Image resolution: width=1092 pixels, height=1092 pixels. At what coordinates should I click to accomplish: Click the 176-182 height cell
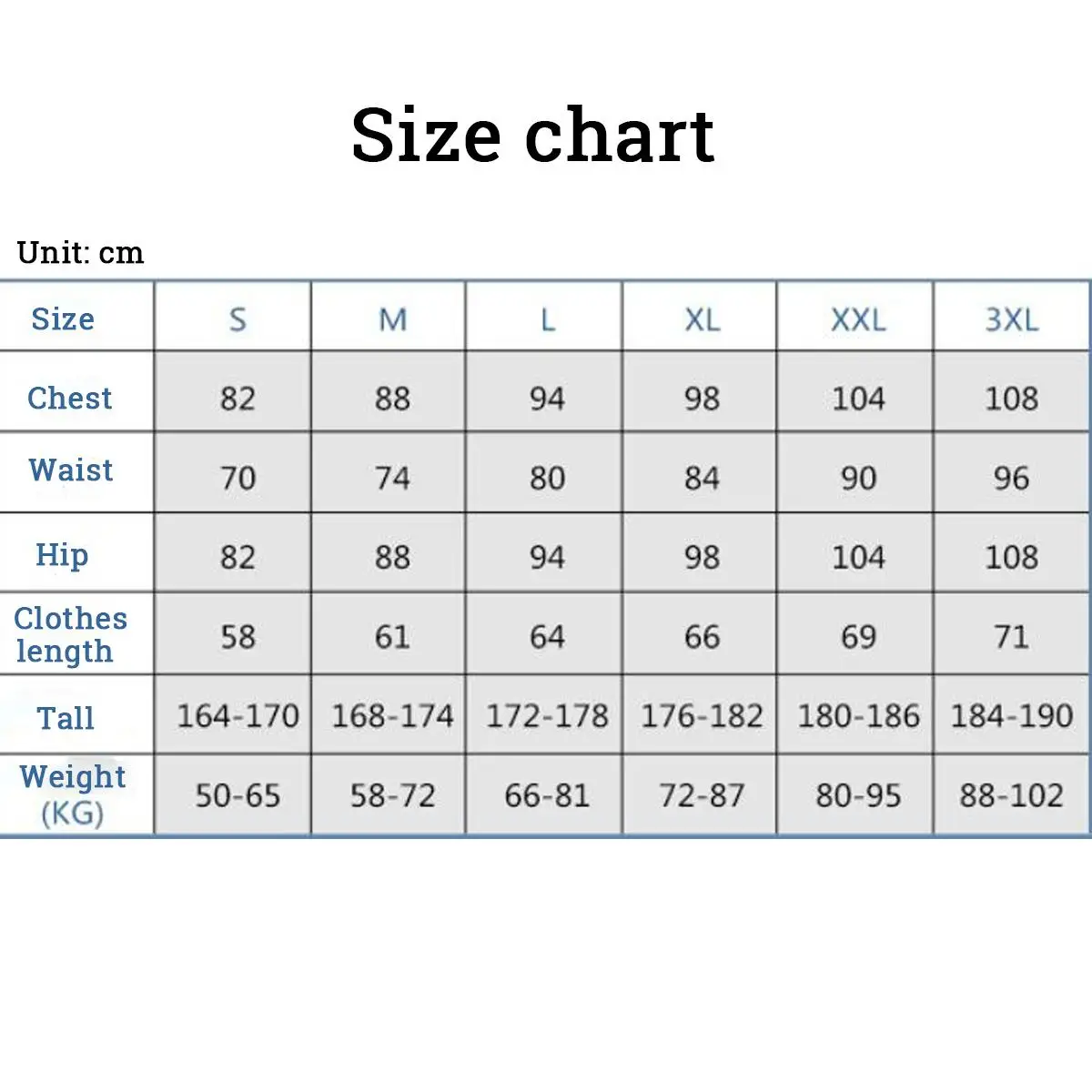702,716
